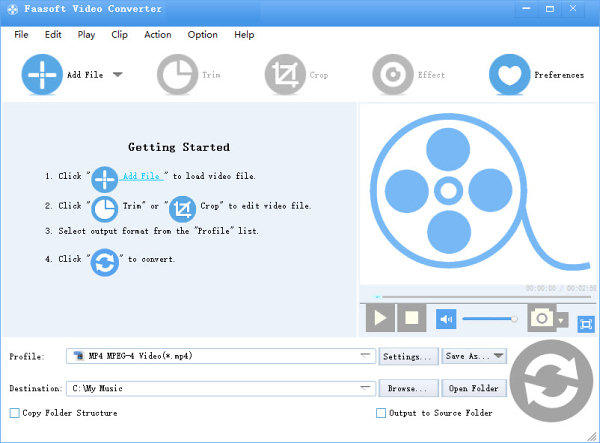
Task: Click the blue Add File plus icon in the toolbar
Action: point(42,75)
